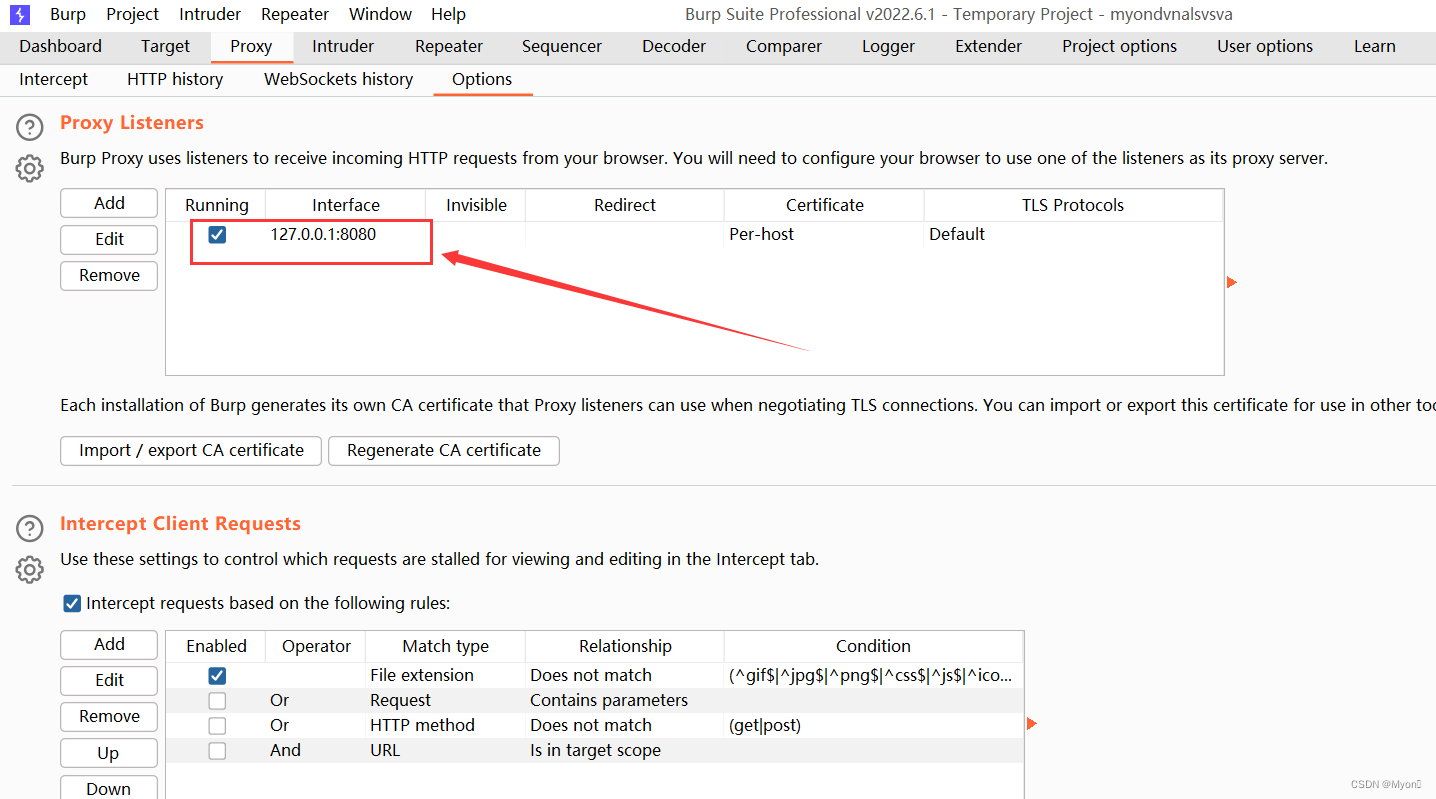The width and height of the screenshot is (1436, 799).
Task: Switch to the Decoder tab
Action: [674, 46]
